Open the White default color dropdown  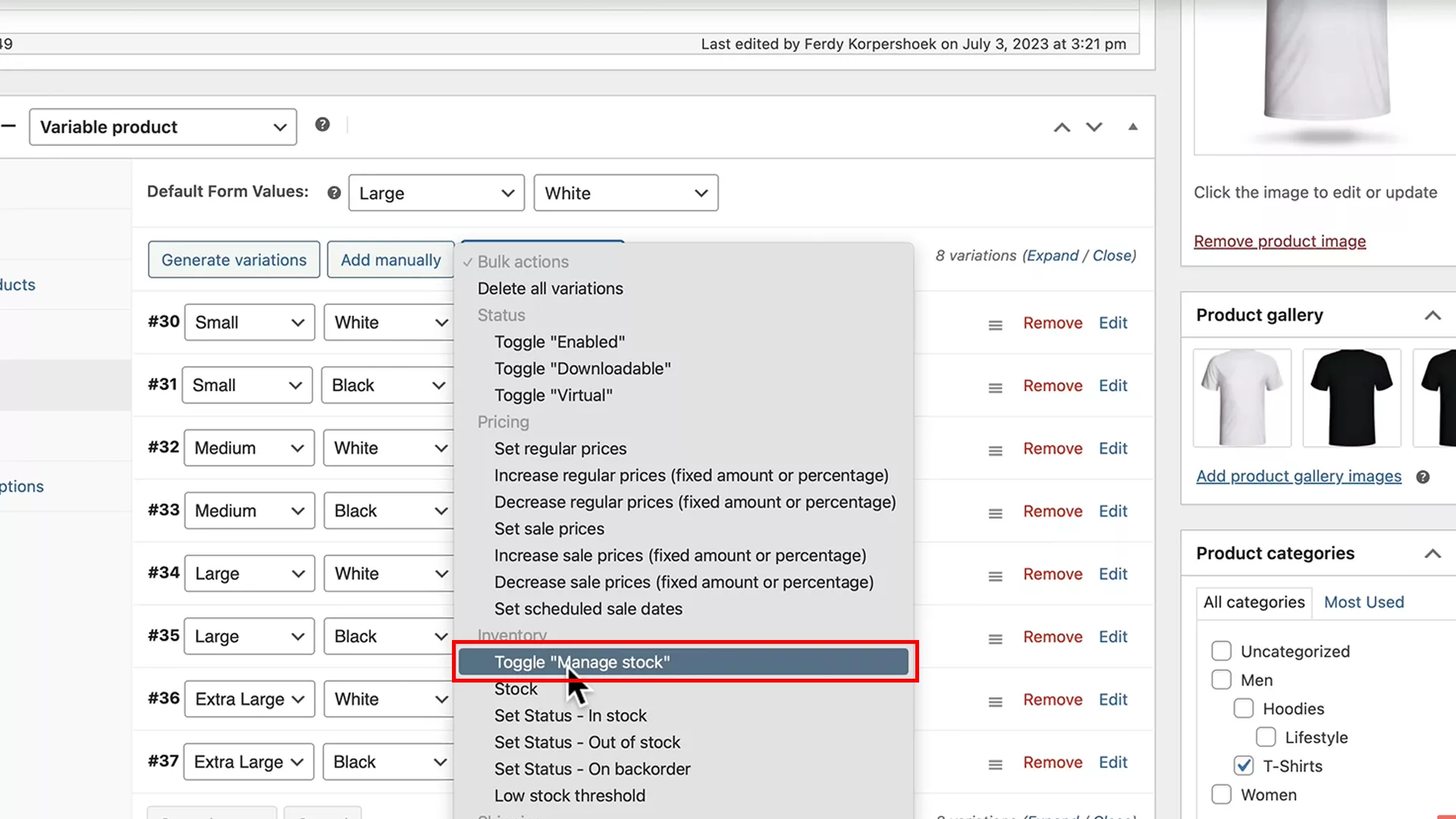pos(625,193)
